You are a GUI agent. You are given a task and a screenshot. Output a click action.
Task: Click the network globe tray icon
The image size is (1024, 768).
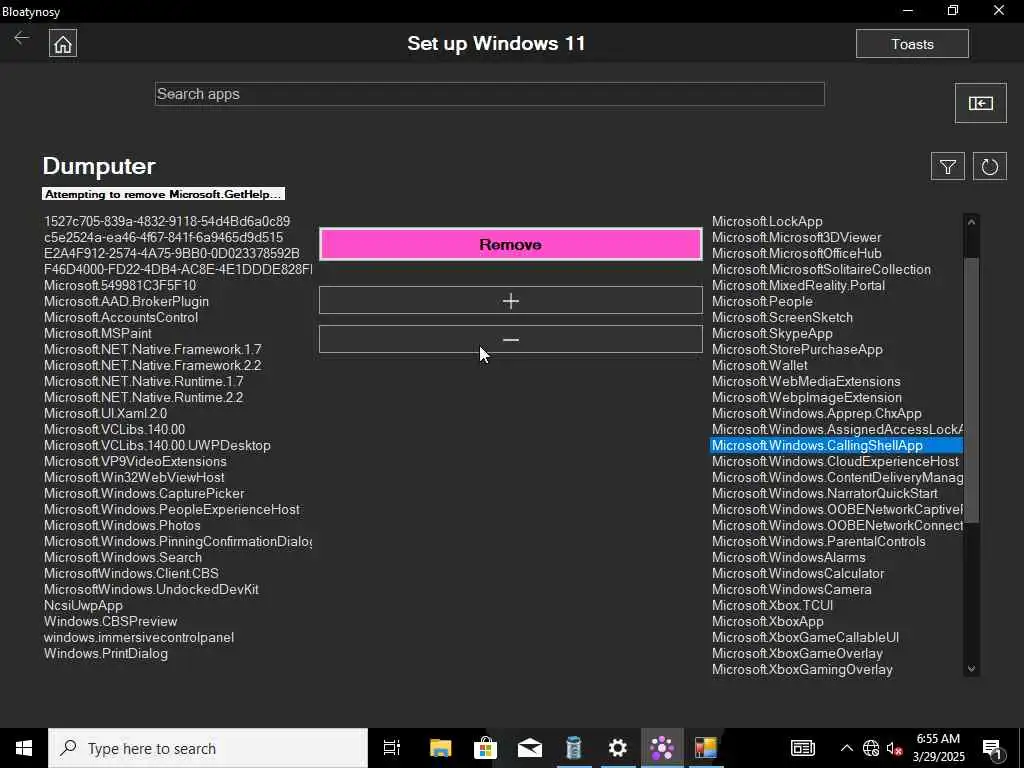click(x=871, y=748)
